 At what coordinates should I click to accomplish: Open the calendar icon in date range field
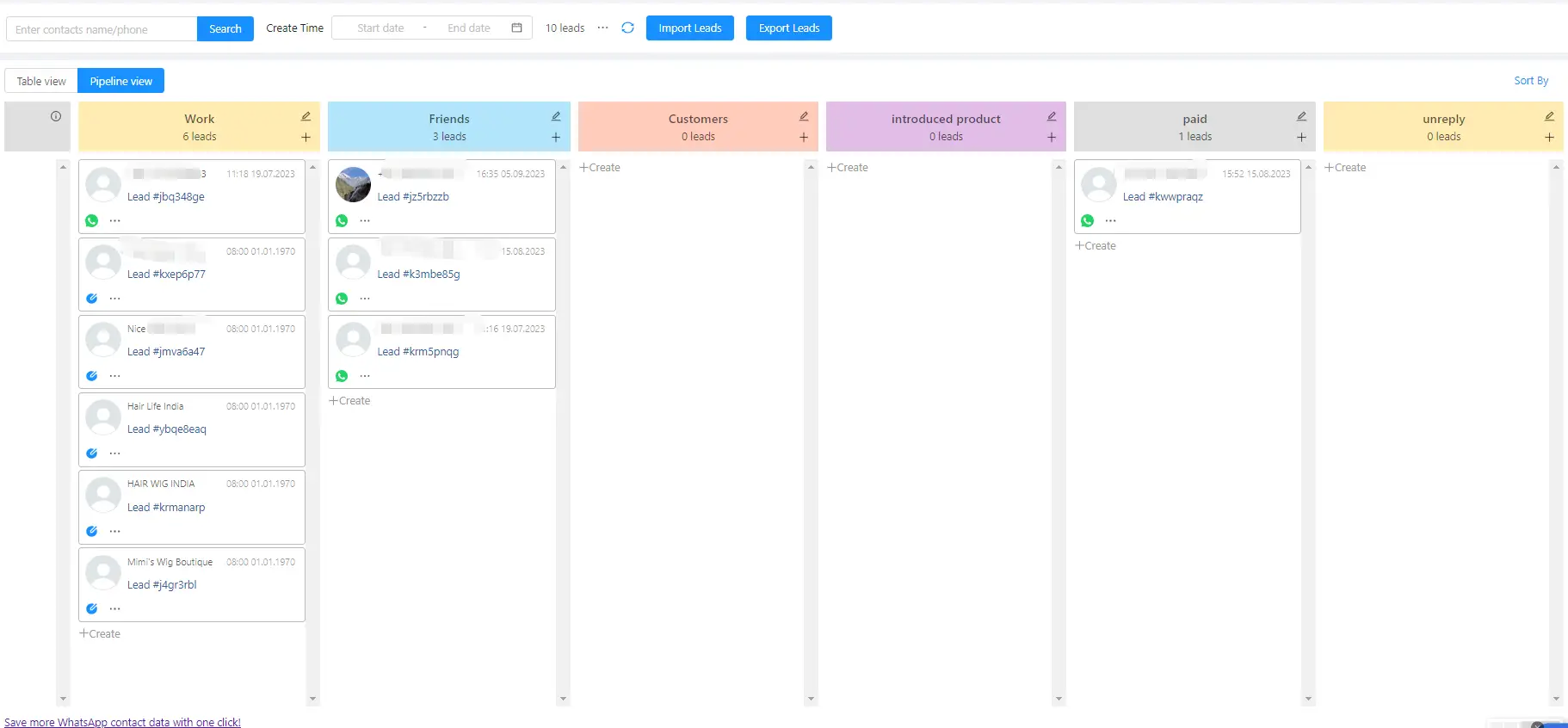click(x=516, y=28)
